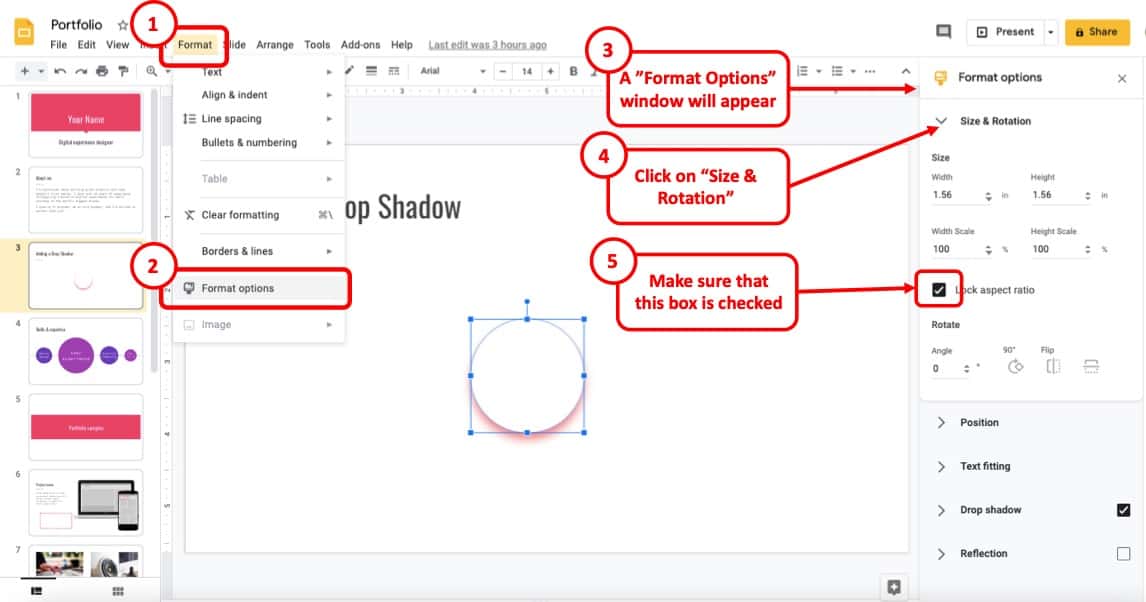Open the comment history icon
The height and width of the screenshot is (602, 1146).
pyautogui.click(x=944, y=31)
